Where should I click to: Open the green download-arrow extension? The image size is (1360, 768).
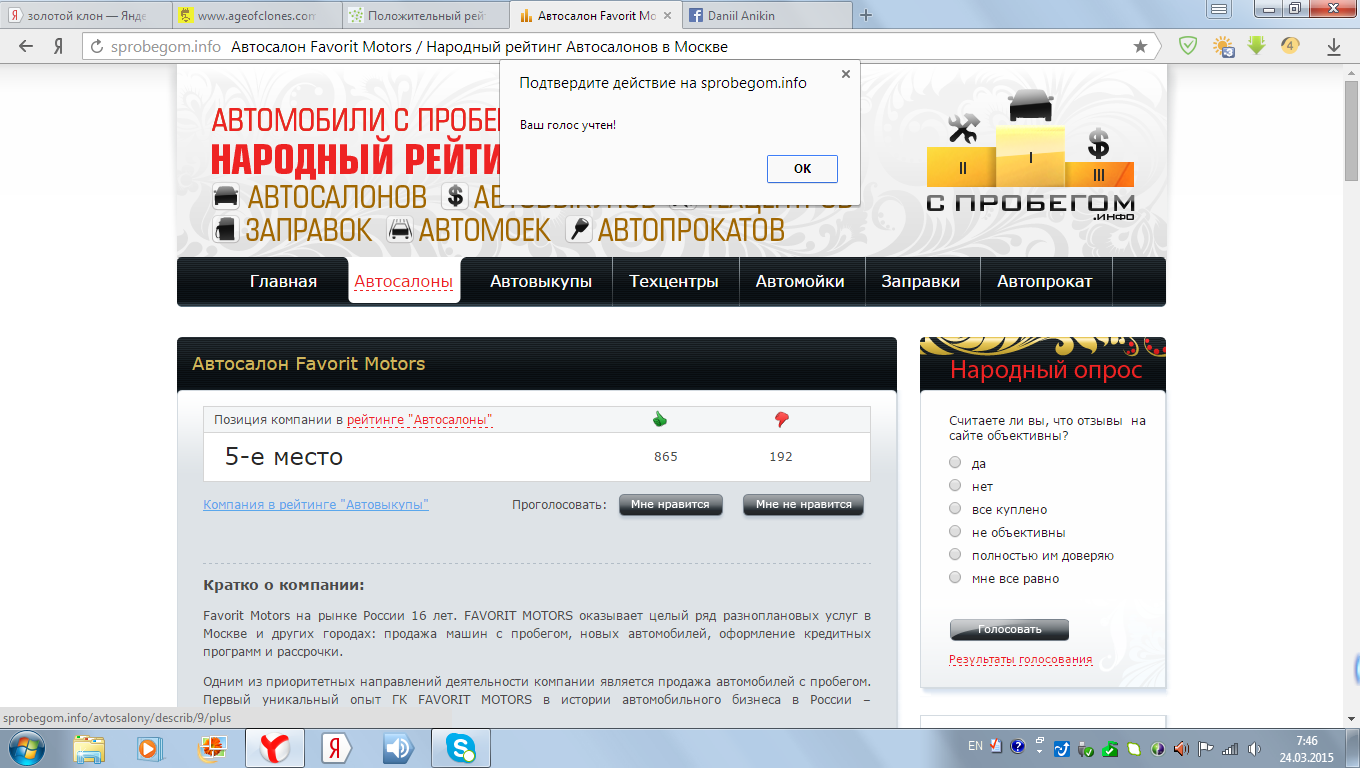click(x=1257, y=46)
